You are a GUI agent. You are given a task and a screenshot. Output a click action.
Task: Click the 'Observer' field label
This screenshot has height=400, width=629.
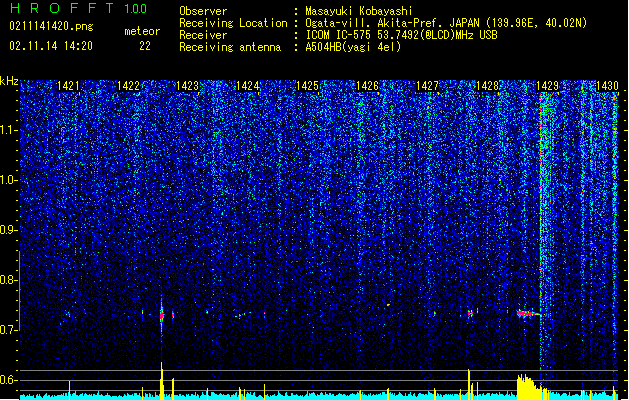point(203,11)
